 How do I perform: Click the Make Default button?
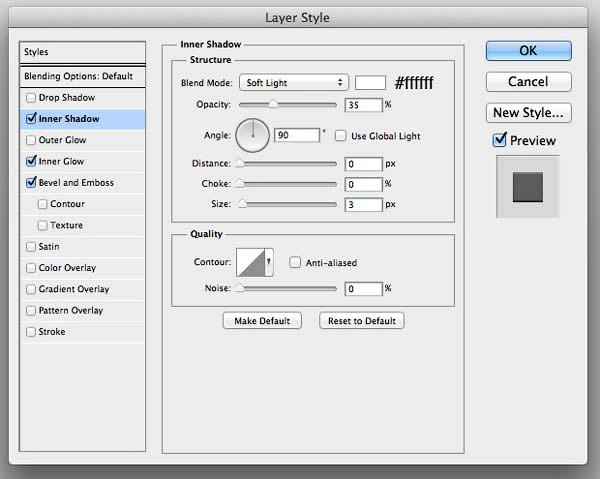pos(262,321)
